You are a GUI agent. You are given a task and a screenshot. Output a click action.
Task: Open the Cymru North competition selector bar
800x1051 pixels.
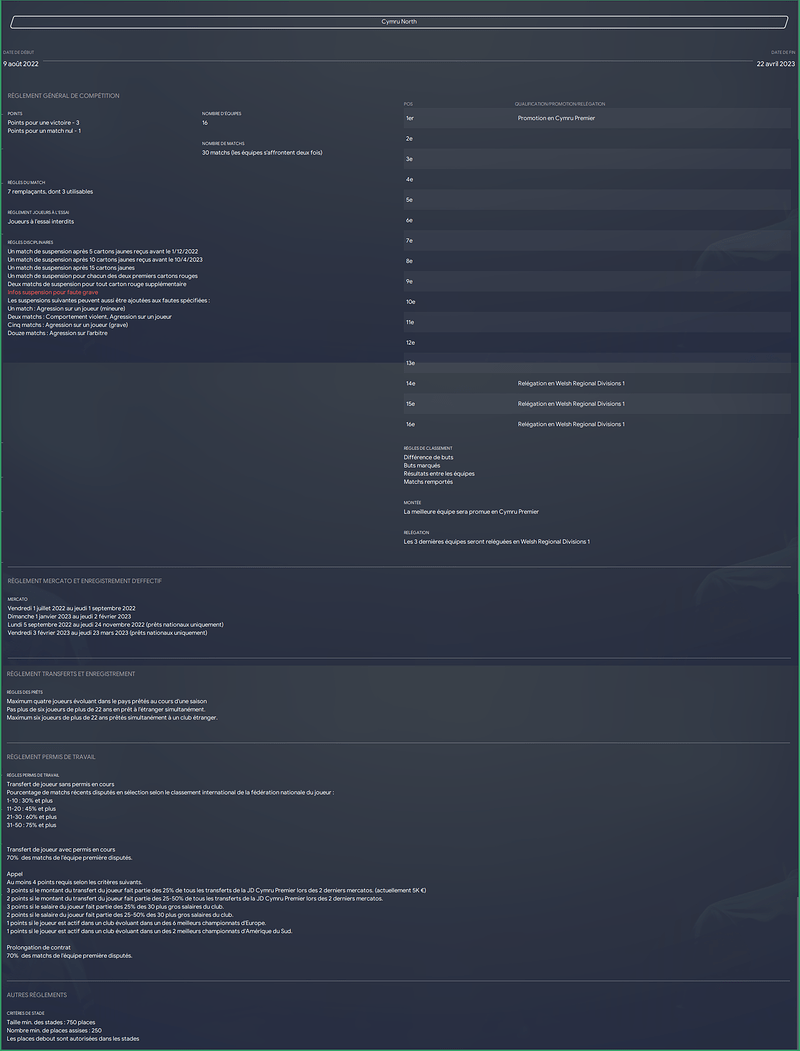[399, 22]
